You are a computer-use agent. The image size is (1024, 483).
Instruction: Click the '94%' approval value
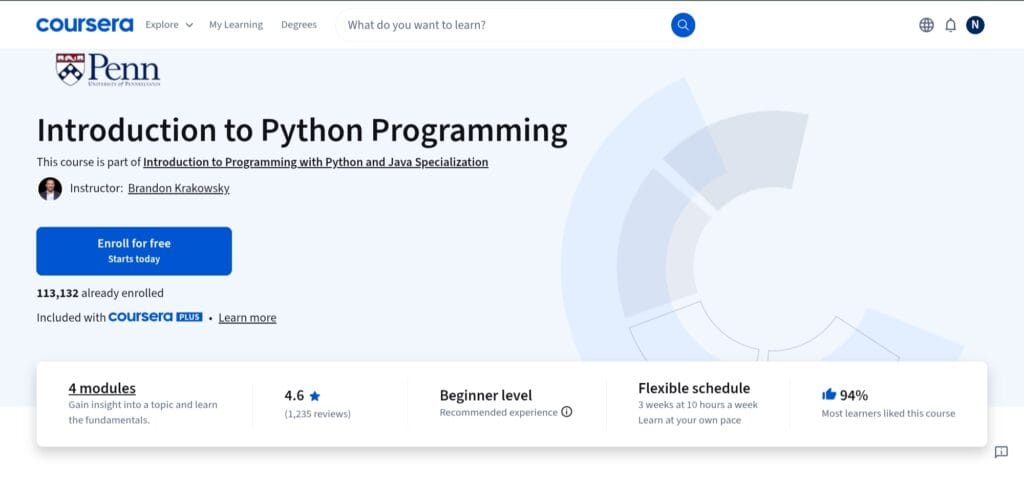[854, 396]
